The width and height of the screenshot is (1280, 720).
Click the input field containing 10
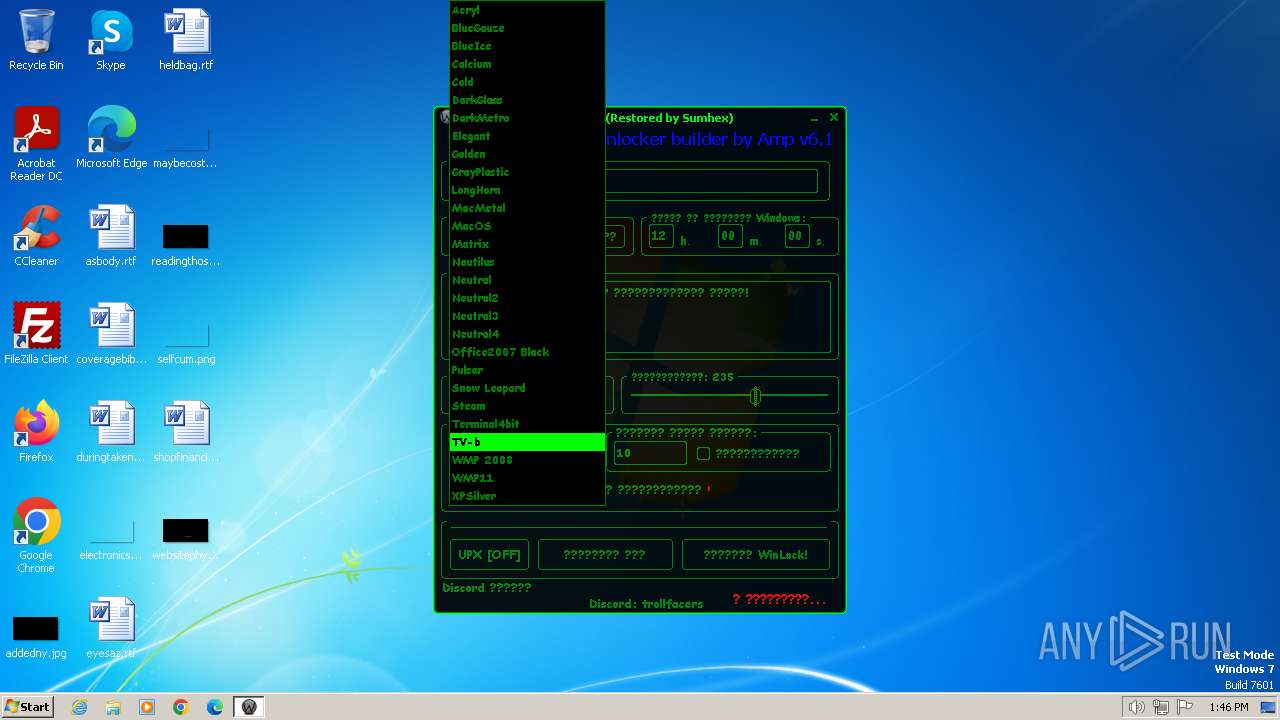pyautogui.click(x=650, y=453)
